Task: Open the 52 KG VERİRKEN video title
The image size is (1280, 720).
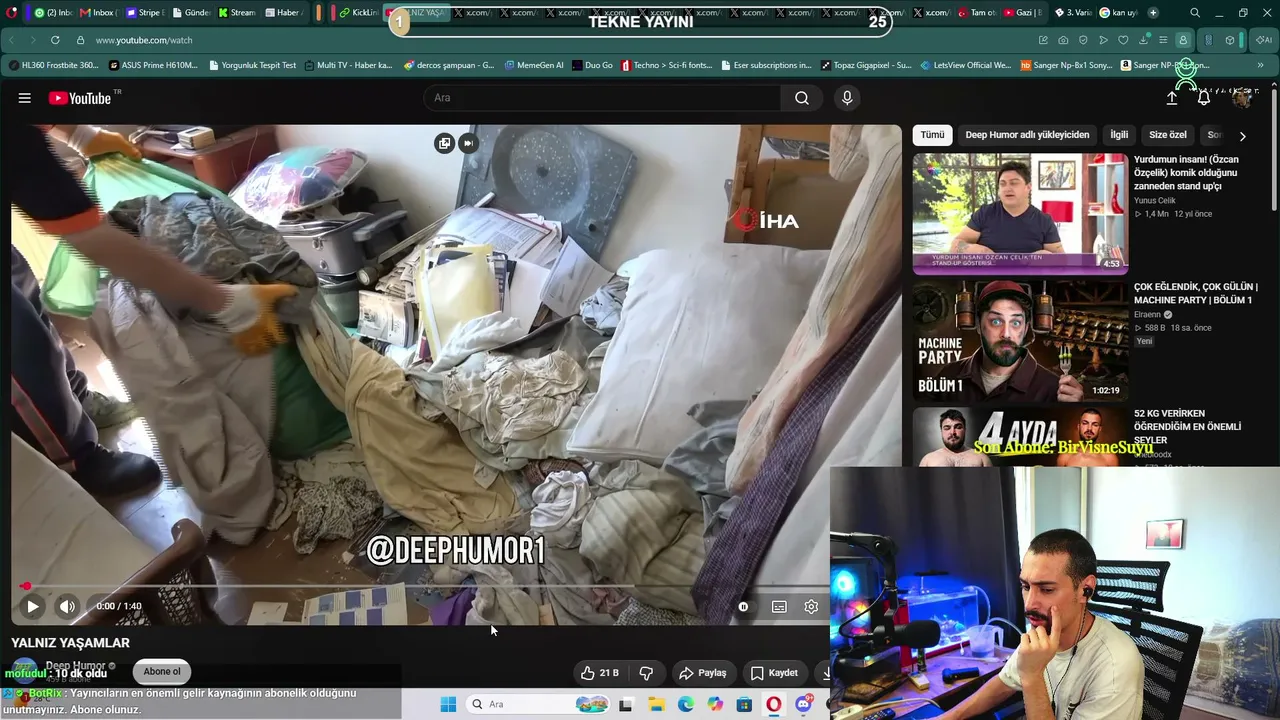Action: click(x=1187, y=426)
